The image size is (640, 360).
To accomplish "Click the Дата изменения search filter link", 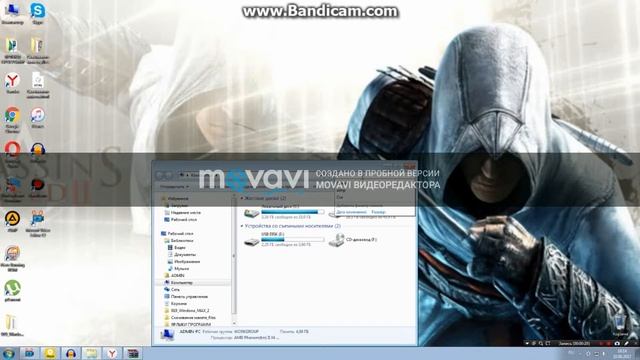I will [x=351, y=212].
